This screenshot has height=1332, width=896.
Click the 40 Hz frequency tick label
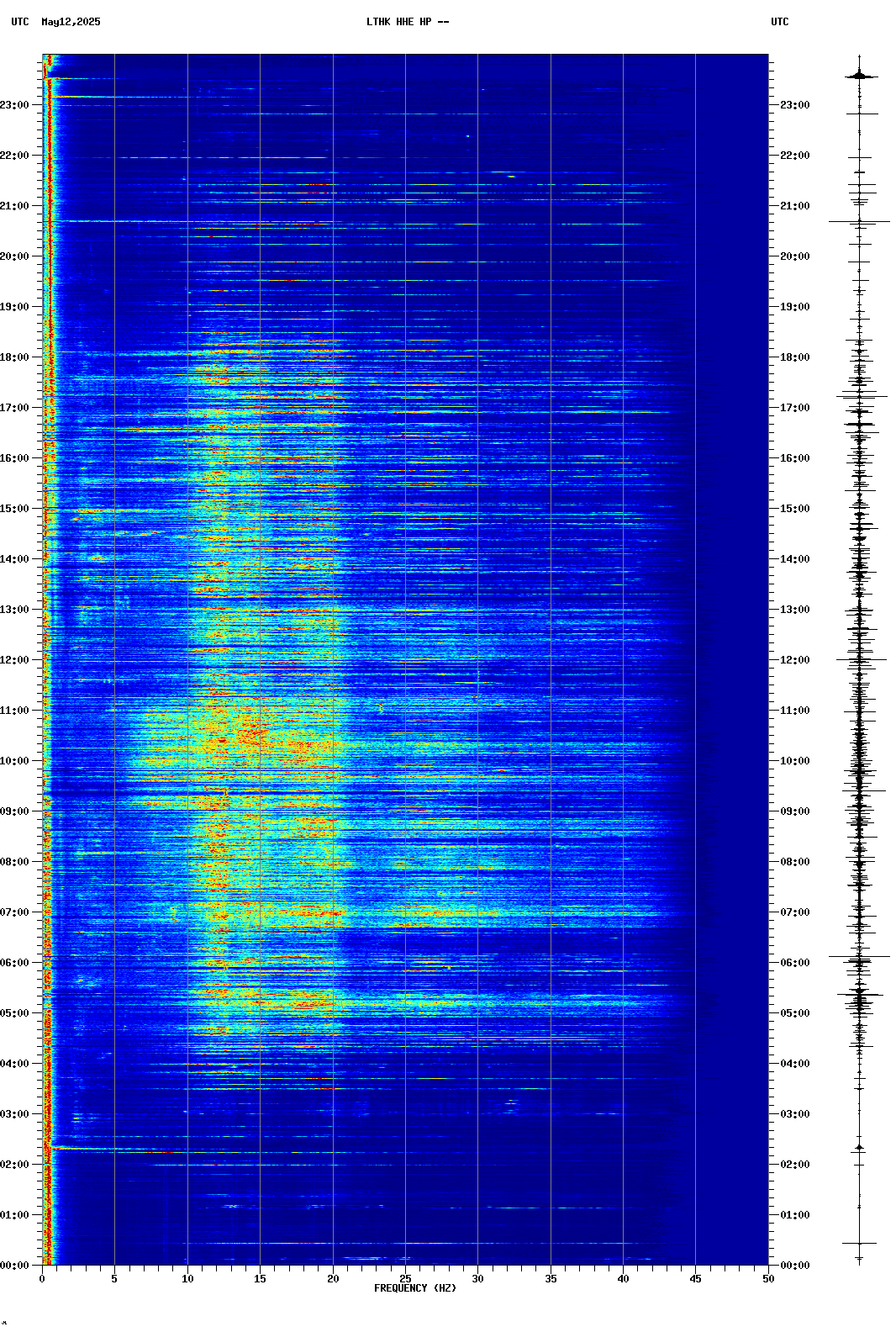pyautogui.click(x=623, y=1279)
